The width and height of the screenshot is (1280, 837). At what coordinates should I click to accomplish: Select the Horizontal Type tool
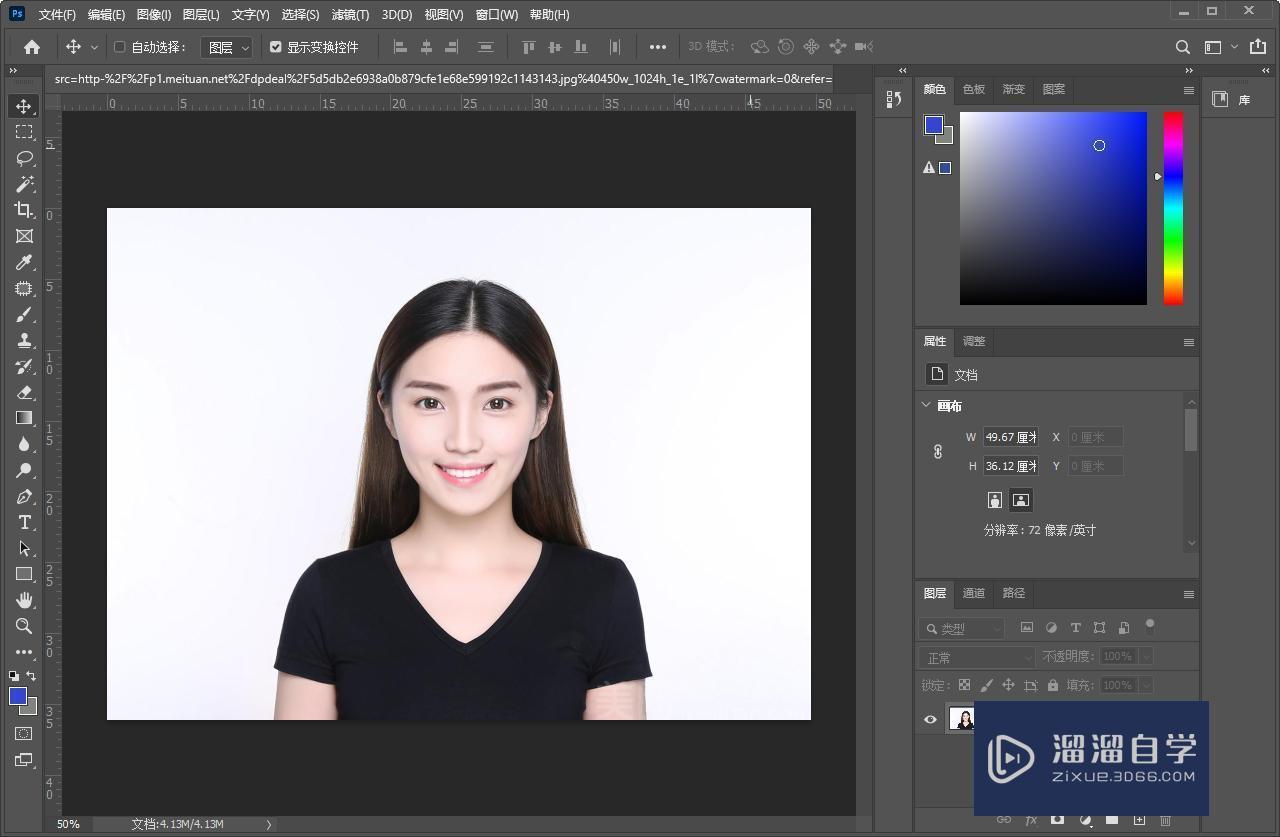point(24,522)
